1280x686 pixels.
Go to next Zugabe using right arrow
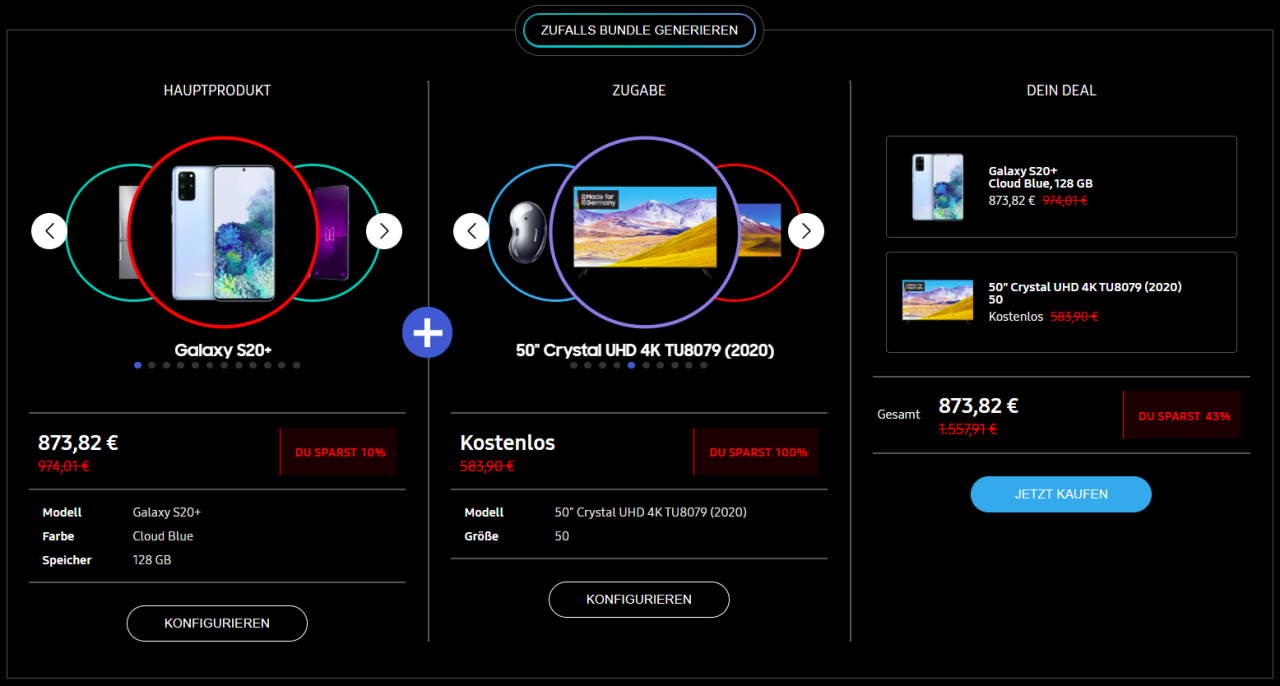tap(806, 231)
